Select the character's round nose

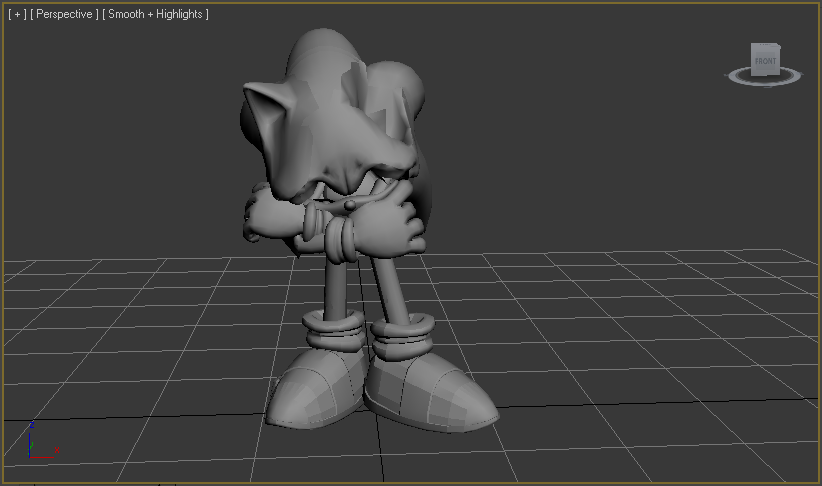351,205
